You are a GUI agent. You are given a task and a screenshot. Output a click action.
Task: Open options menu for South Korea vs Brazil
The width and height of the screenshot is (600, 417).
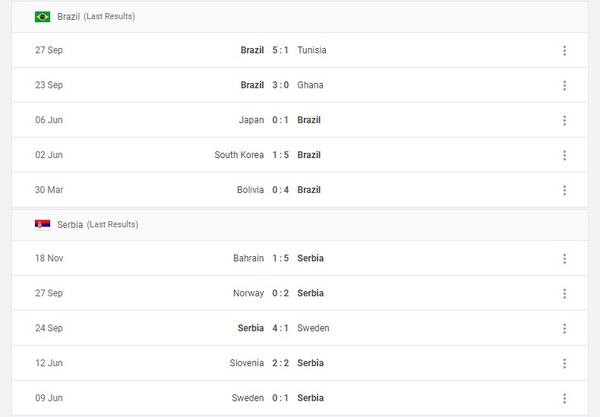pyautogui.click(x=564, y=155)
